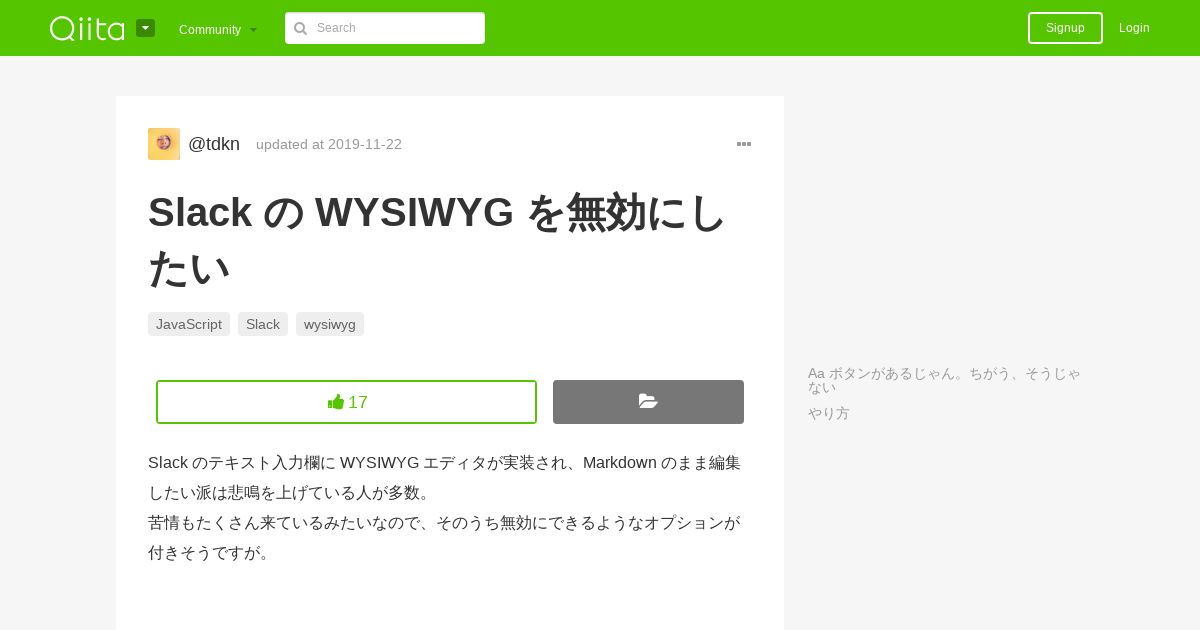The image size is (1200, 630).
Task: Select the JavaScript tag
Action: coord(189,324)
